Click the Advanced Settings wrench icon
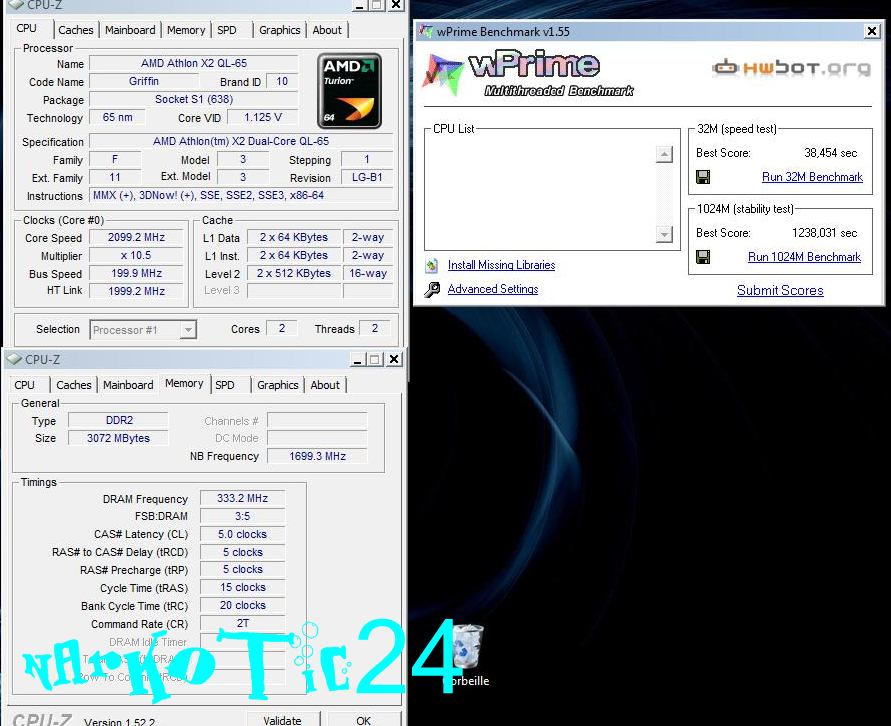Image resolution: width=891 pixels, height=726 pixels. [x=432, y=290]
